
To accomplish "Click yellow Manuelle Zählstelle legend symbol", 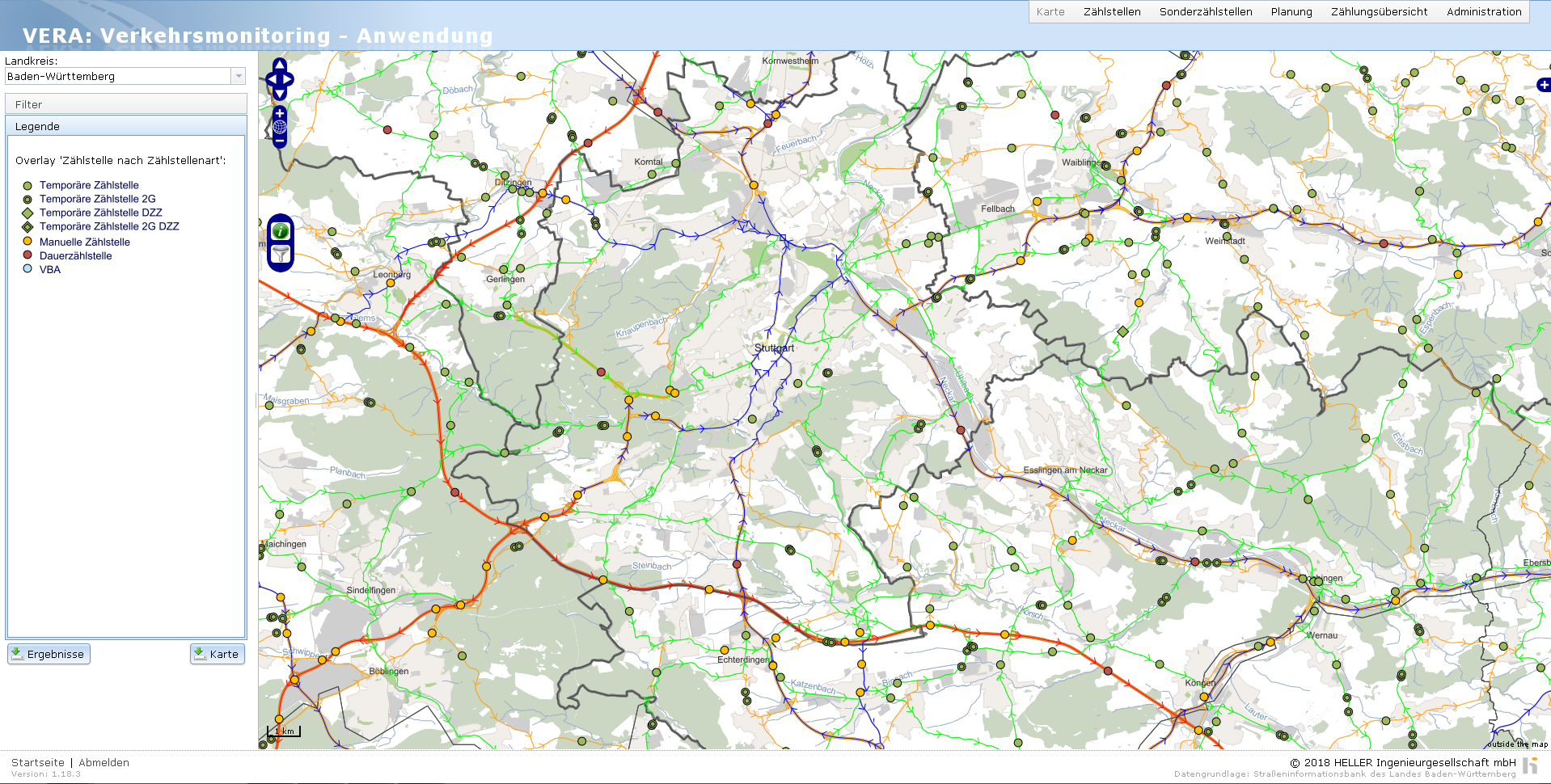I will (x=27, y=241).
